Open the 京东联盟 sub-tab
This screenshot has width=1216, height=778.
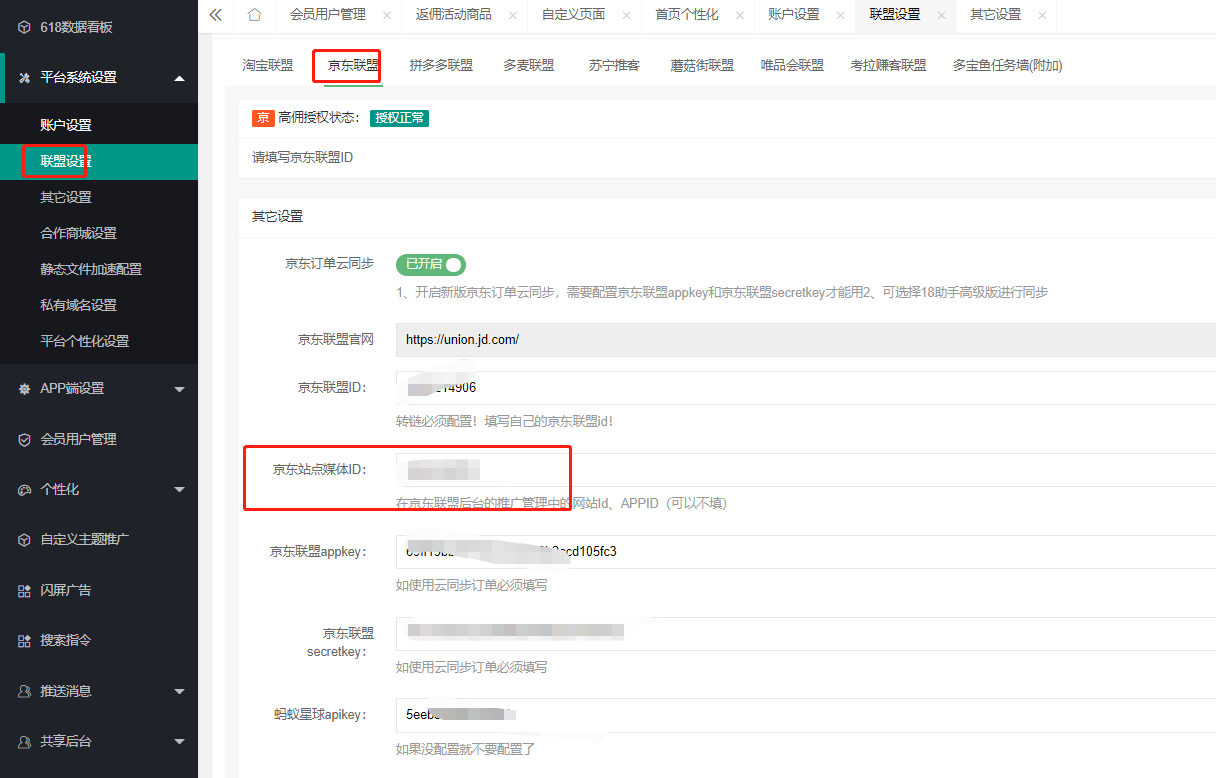(x=354, y=65)
